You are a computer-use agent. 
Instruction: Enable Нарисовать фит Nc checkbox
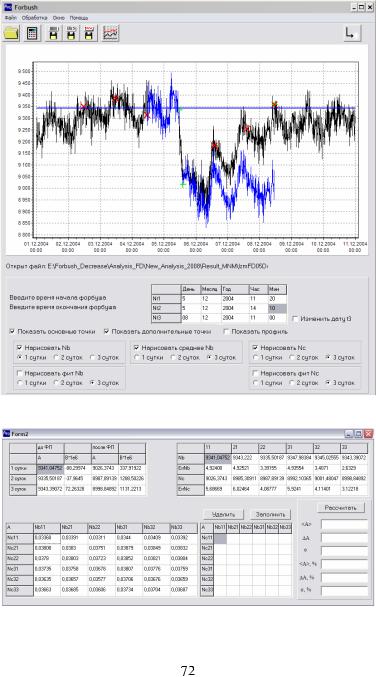pyautogui.click(x=255, y=373)
